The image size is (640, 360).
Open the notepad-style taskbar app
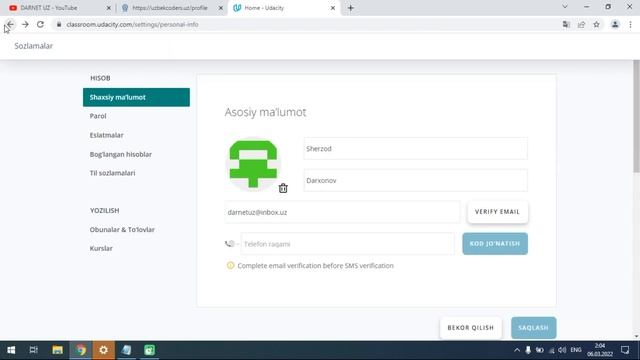126,350
